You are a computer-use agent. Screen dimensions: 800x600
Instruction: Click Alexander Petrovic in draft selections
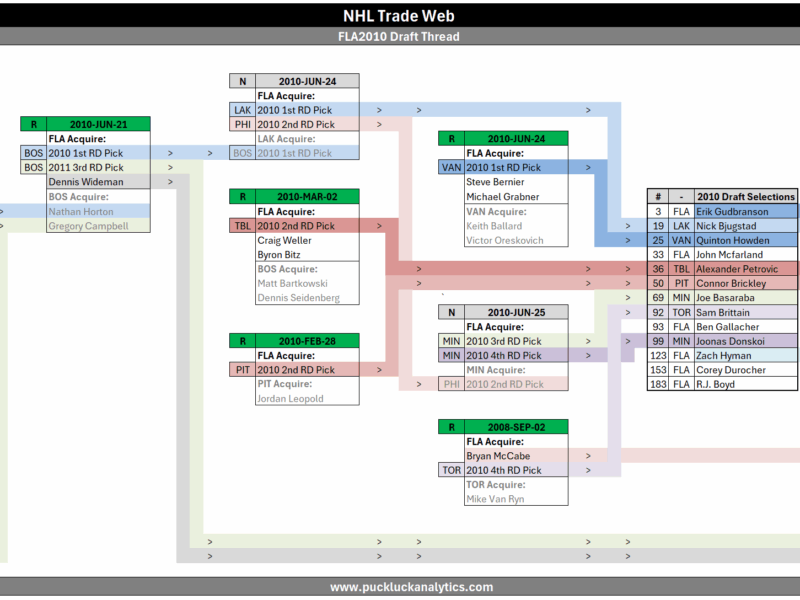tap(746, 269)
